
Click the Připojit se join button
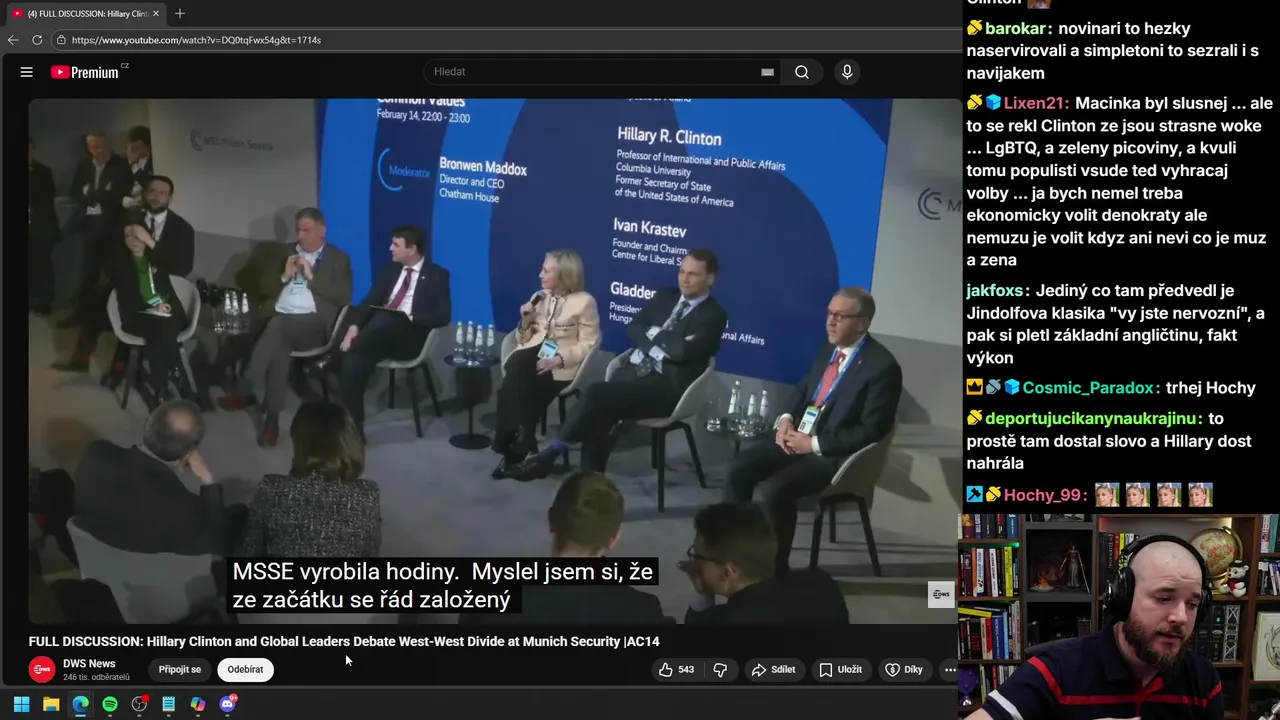coord(180,670)
